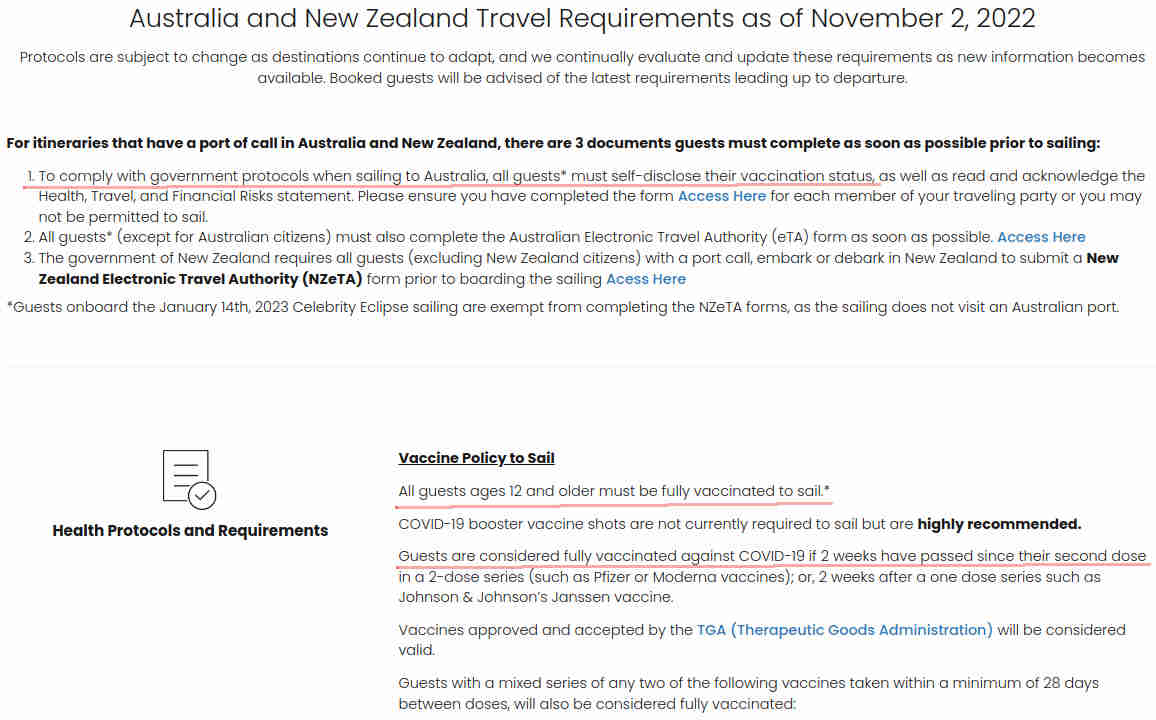Select the Health Protocols and Requirements heading
1156x720 pixels.
pos(190,531)
